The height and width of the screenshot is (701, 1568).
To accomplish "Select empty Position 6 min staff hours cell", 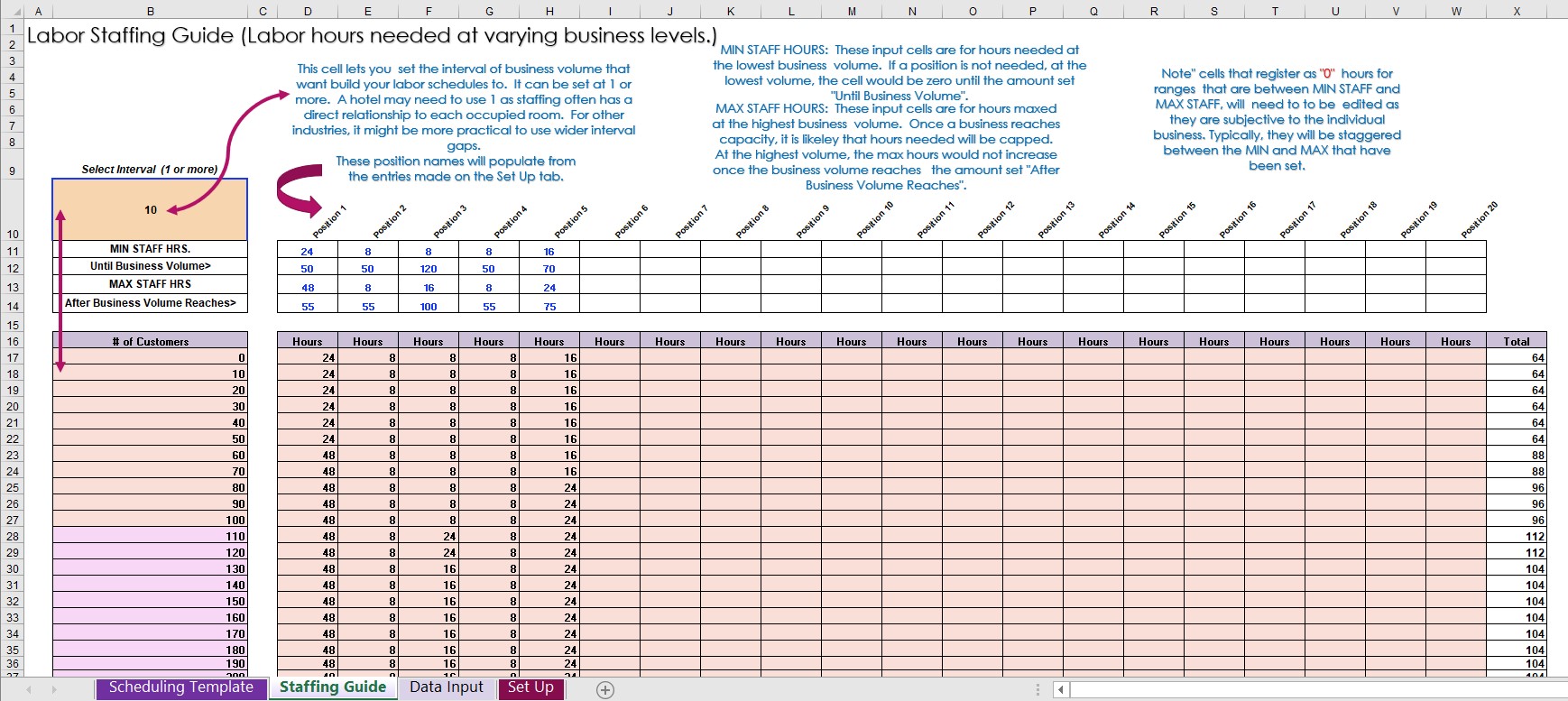I will tap(610, 251).
